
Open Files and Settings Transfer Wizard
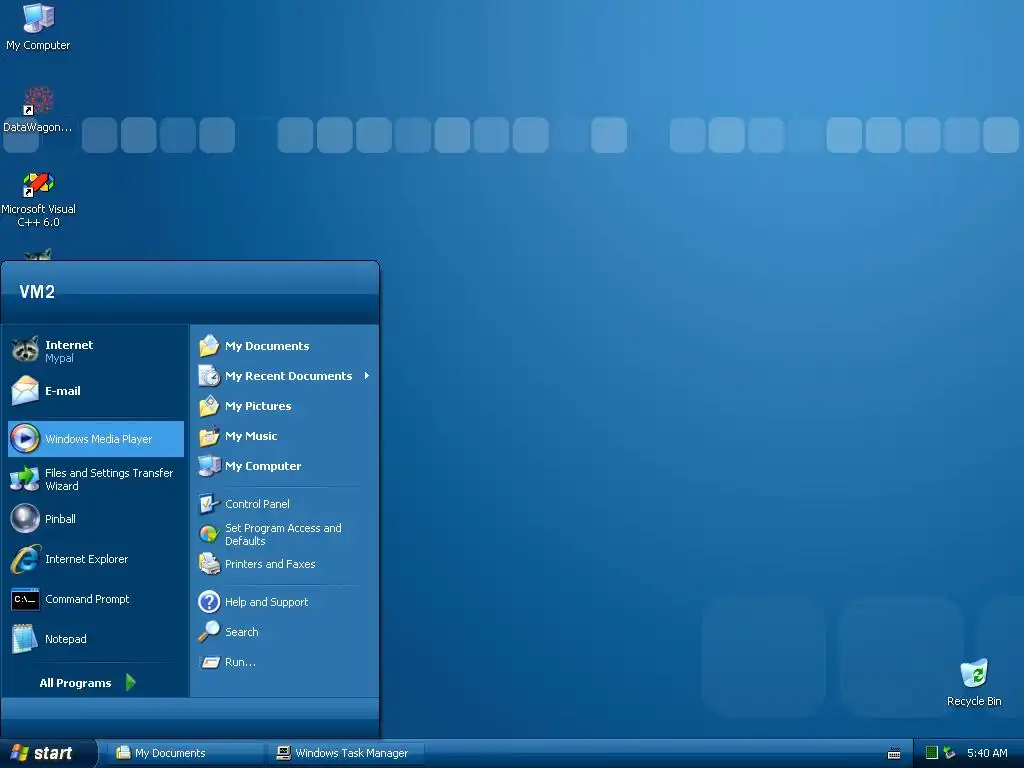[x=96, y=479]
